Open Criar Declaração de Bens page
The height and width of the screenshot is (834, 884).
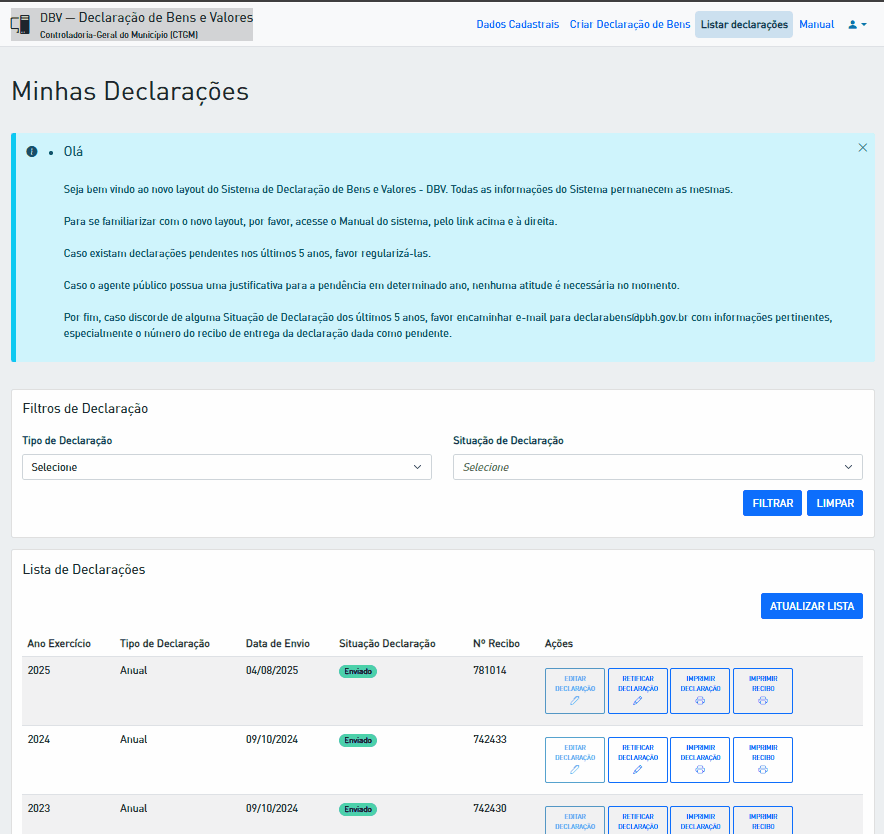click(x=630, y=24)
